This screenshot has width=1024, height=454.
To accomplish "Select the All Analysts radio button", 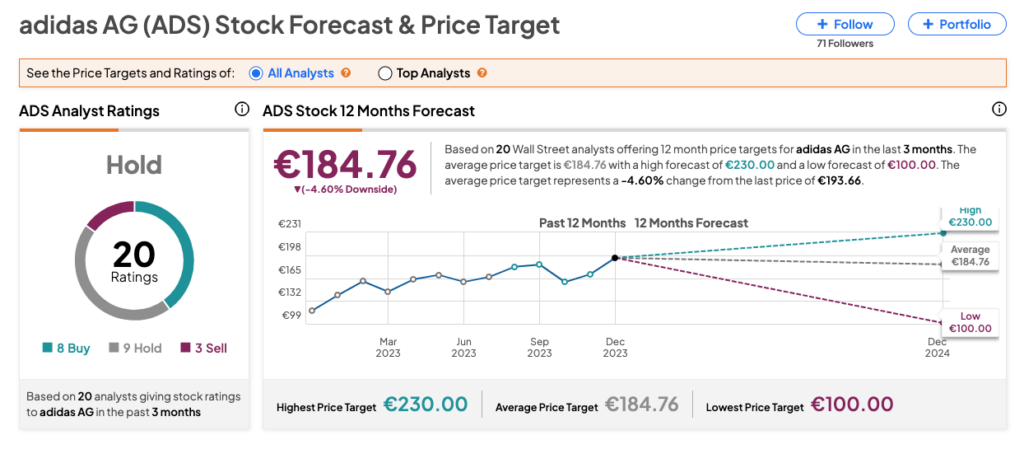I will (x=256, y=73).
